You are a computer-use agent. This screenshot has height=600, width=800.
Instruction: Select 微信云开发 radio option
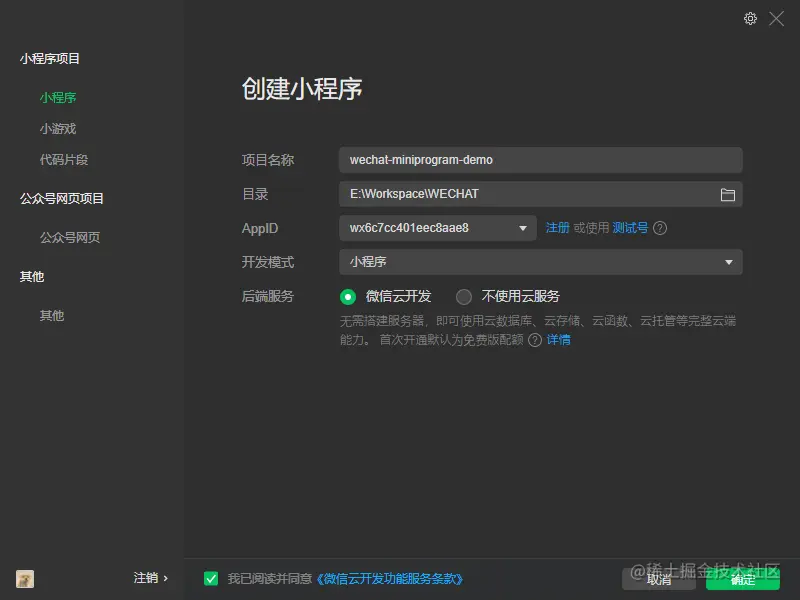click(x=348, y=296)
